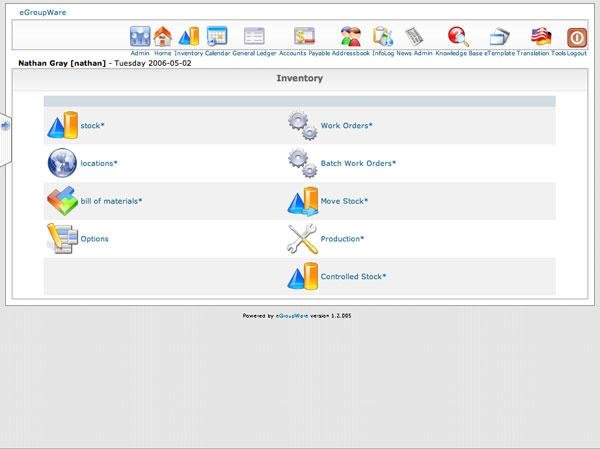Open the locations* link
The image size is (600, 449).
coord(99,163)
